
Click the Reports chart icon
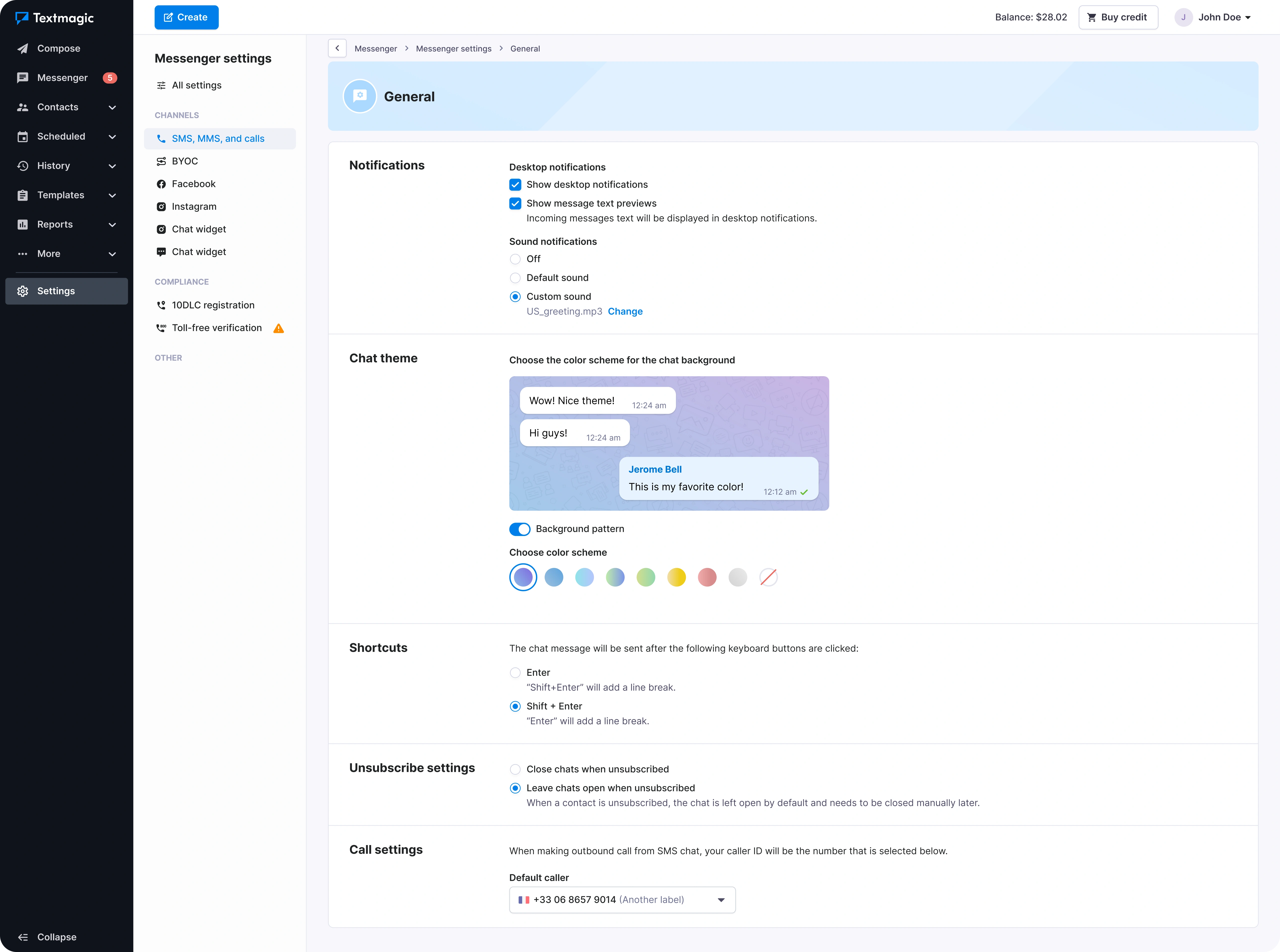coord(22,225)
